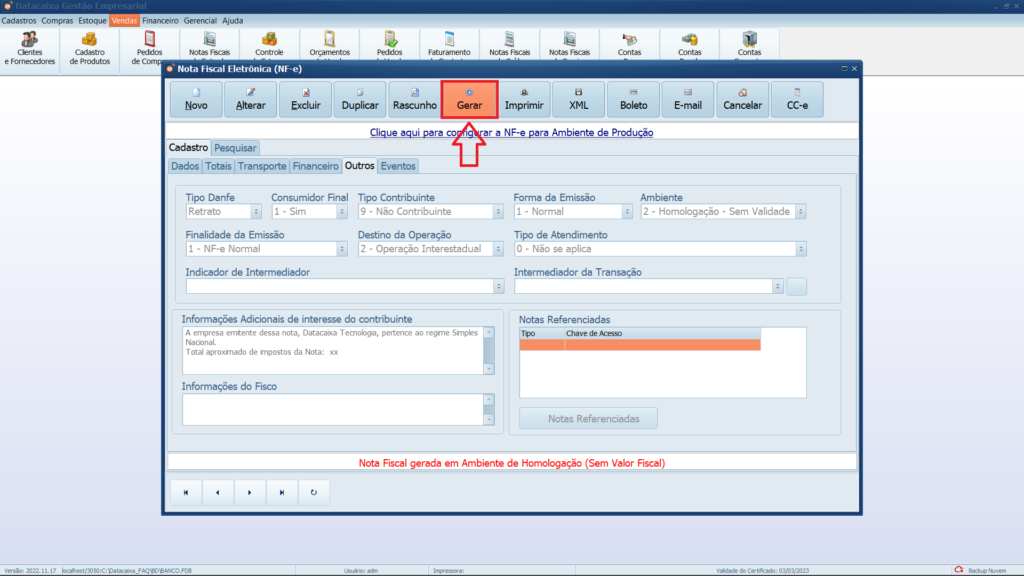Click the Excluir toolbar button
This screenshot has height=576, width=1024.
(x=305, y=100)
